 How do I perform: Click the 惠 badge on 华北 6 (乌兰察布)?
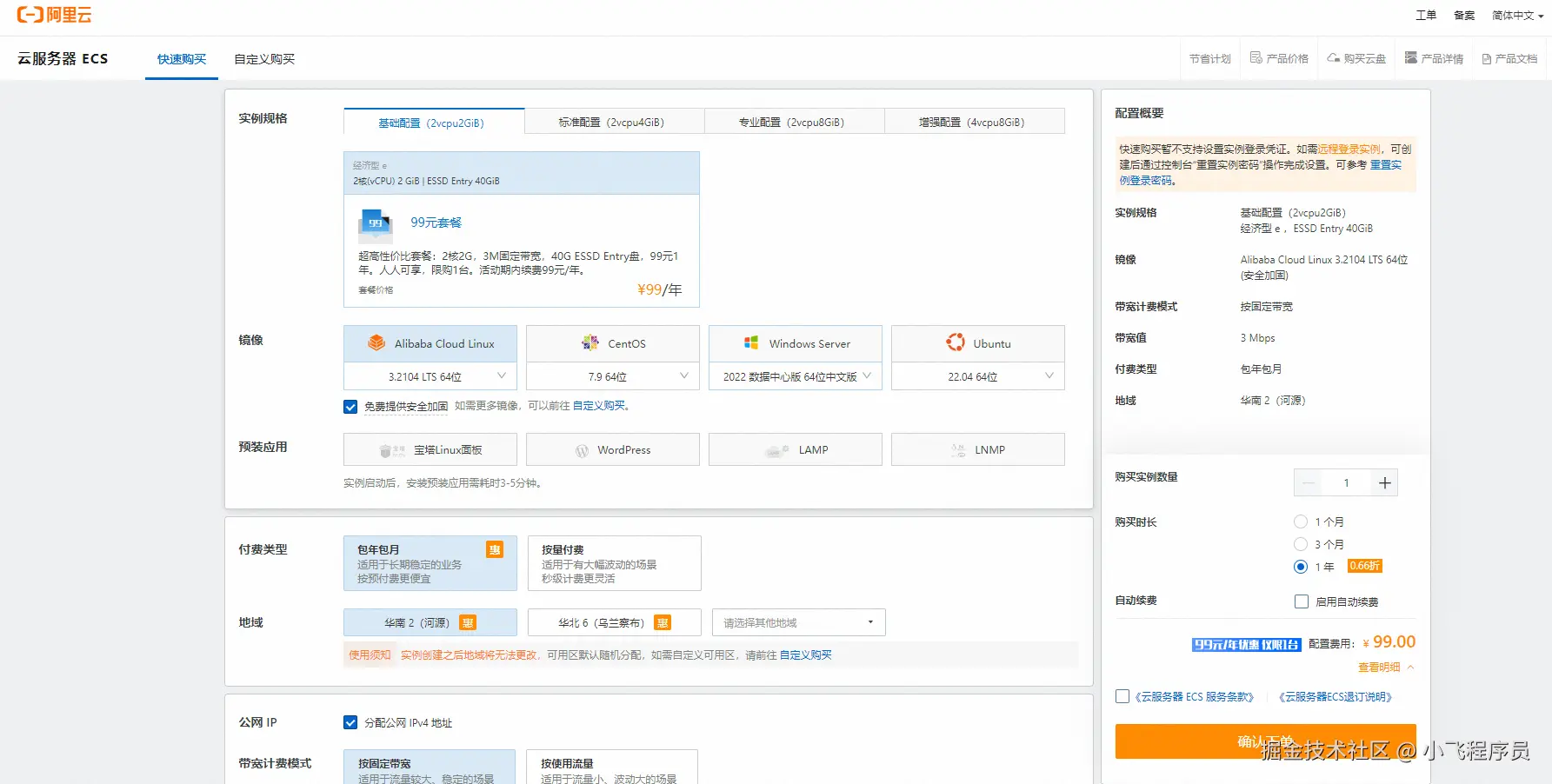pos(663,623)
